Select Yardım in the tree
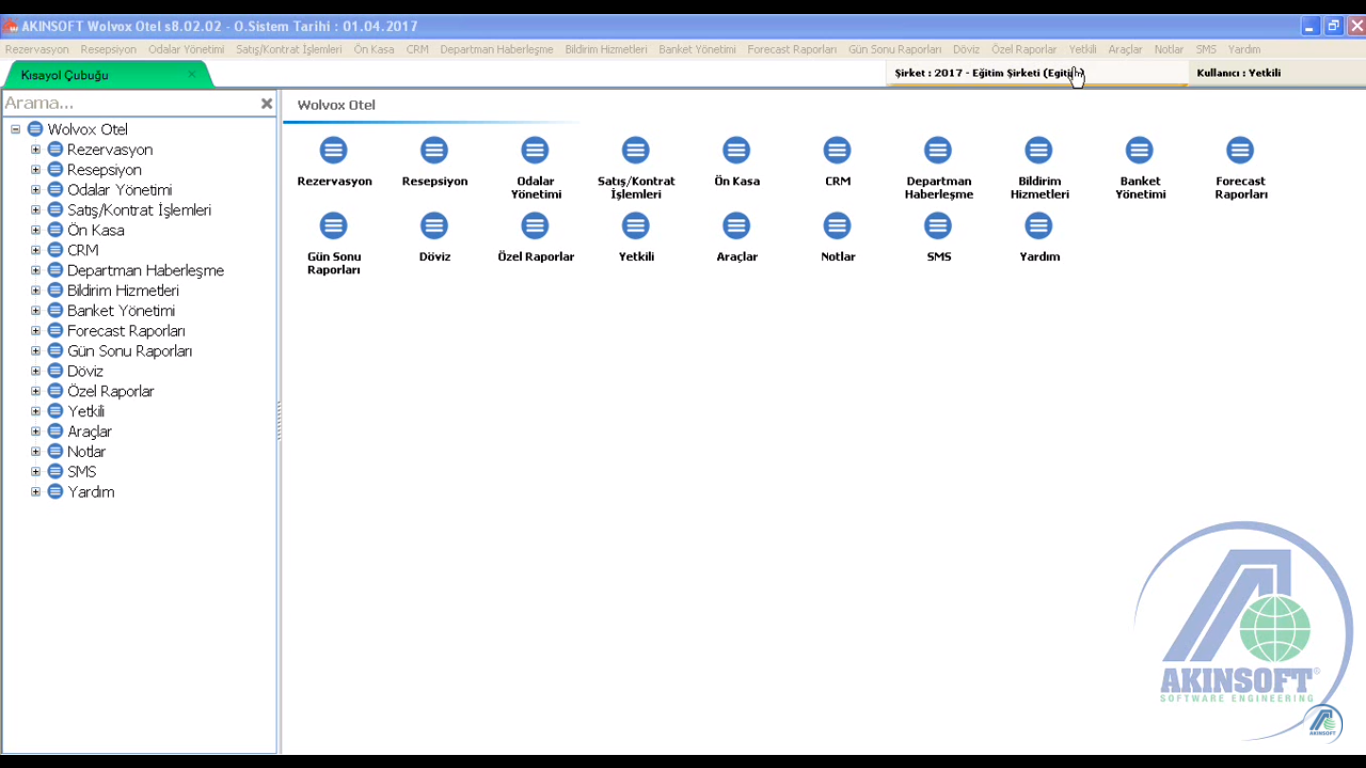The height and width of the screenshot is (768, 1366). point(91,492)
